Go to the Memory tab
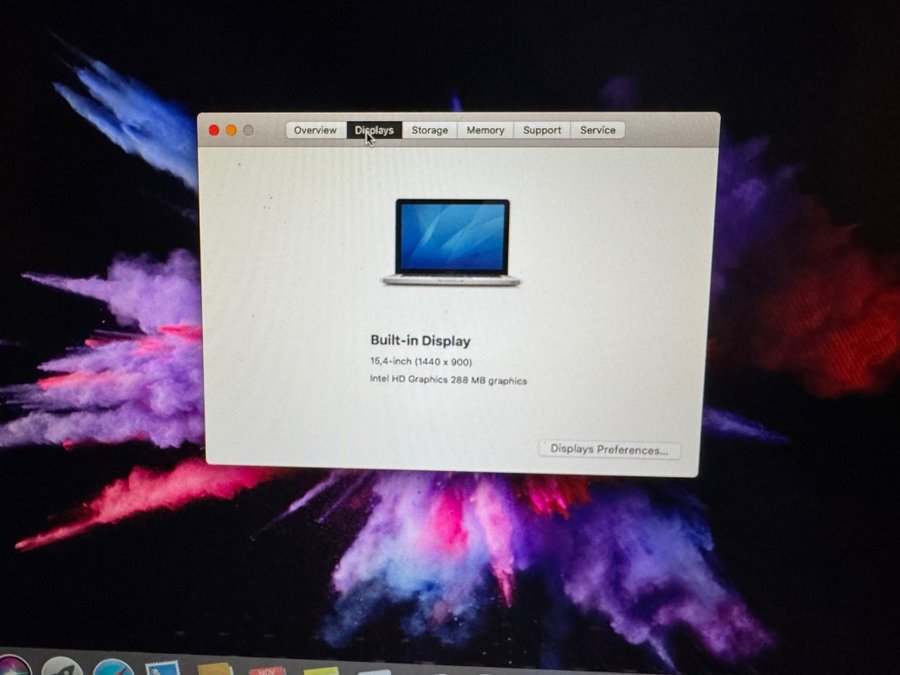This screenshot has height=675, width=900. (x=485, y=130)
